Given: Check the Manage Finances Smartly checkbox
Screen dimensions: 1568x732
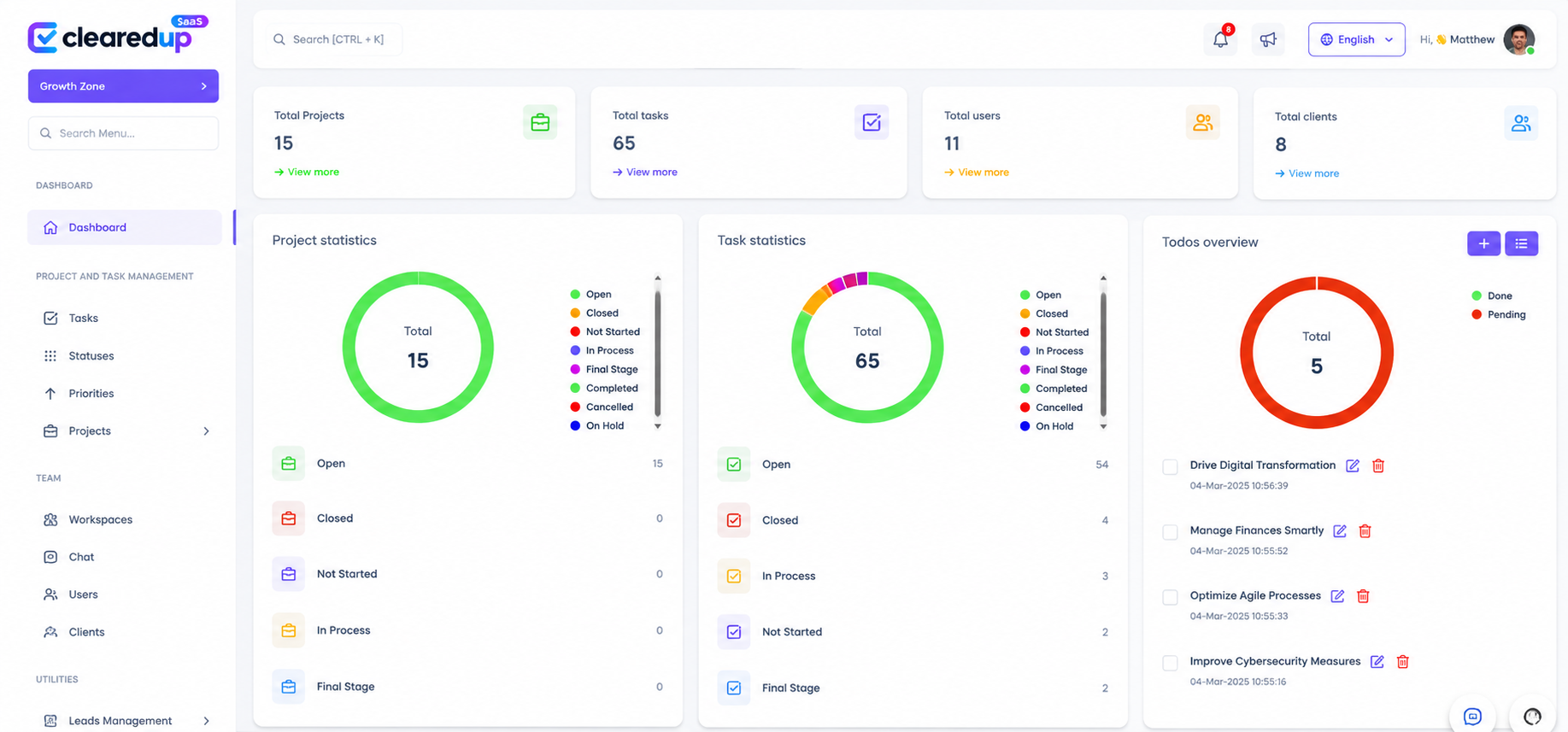Looking at the screenshot, I should (1171, 532).
